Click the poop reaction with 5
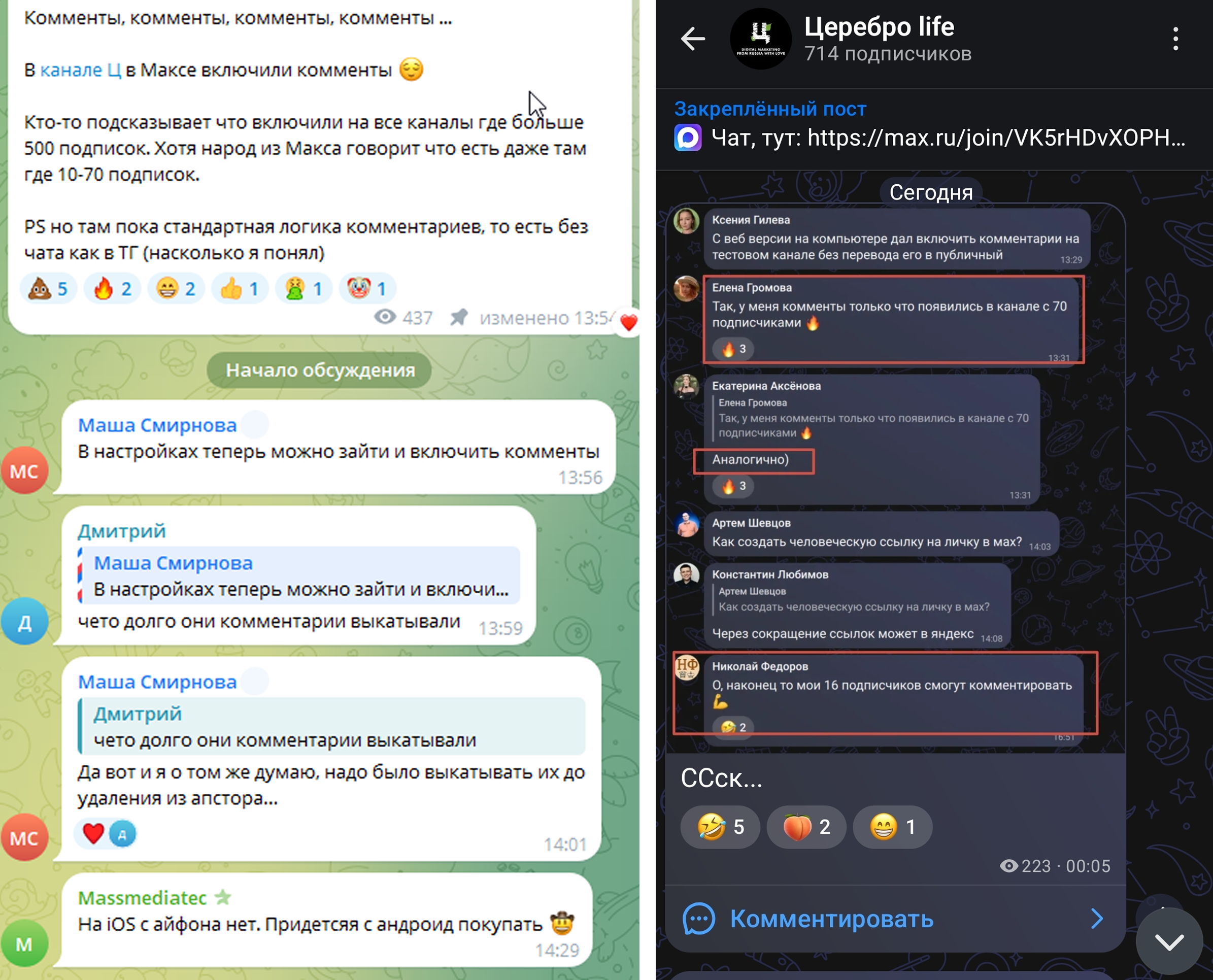 coord(49,289)
